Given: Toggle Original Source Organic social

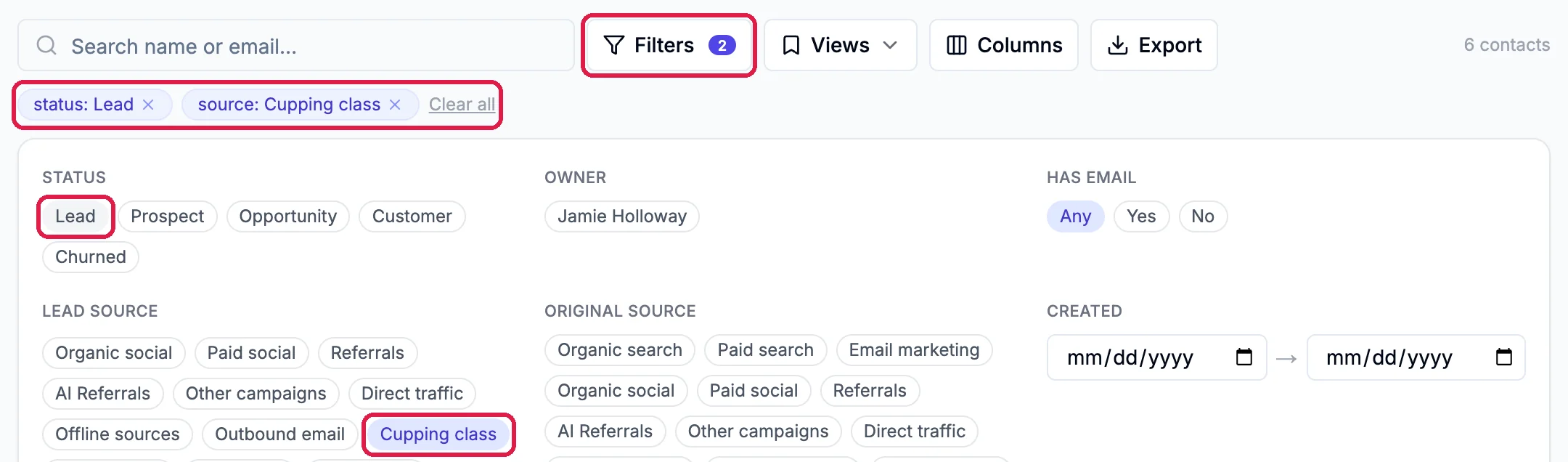Looking at the screenshot, I should [x=616, y=391].
